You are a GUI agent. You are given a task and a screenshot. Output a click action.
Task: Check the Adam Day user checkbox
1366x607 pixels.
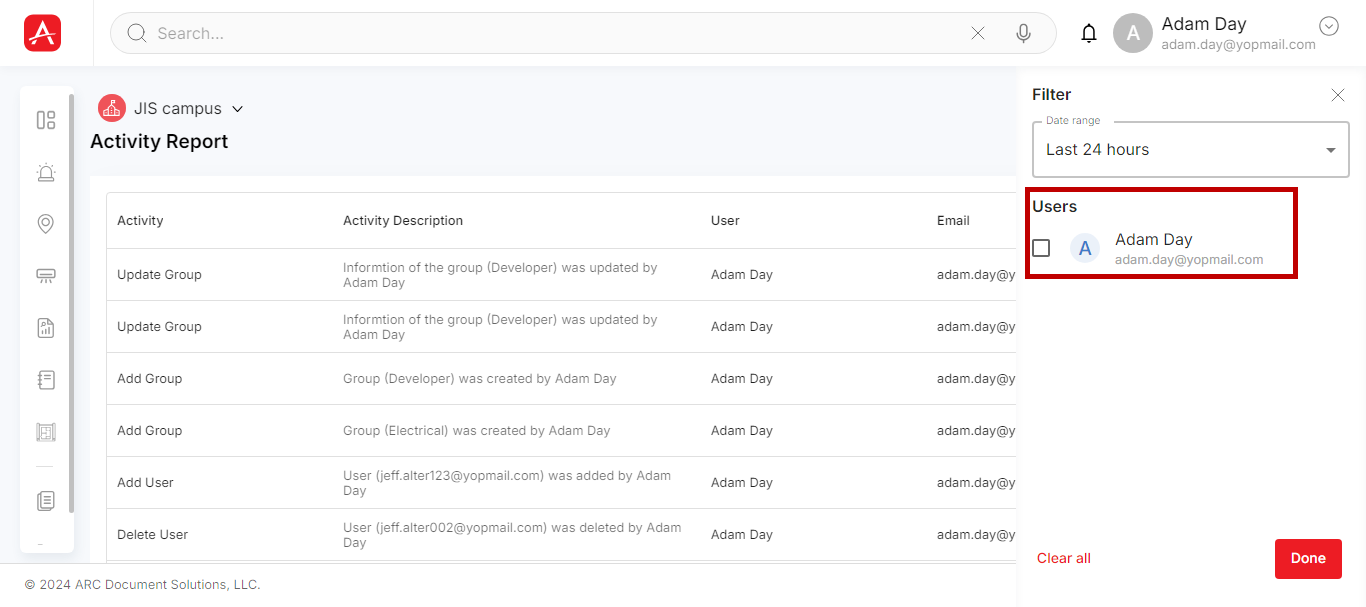tap(1041, 248)
